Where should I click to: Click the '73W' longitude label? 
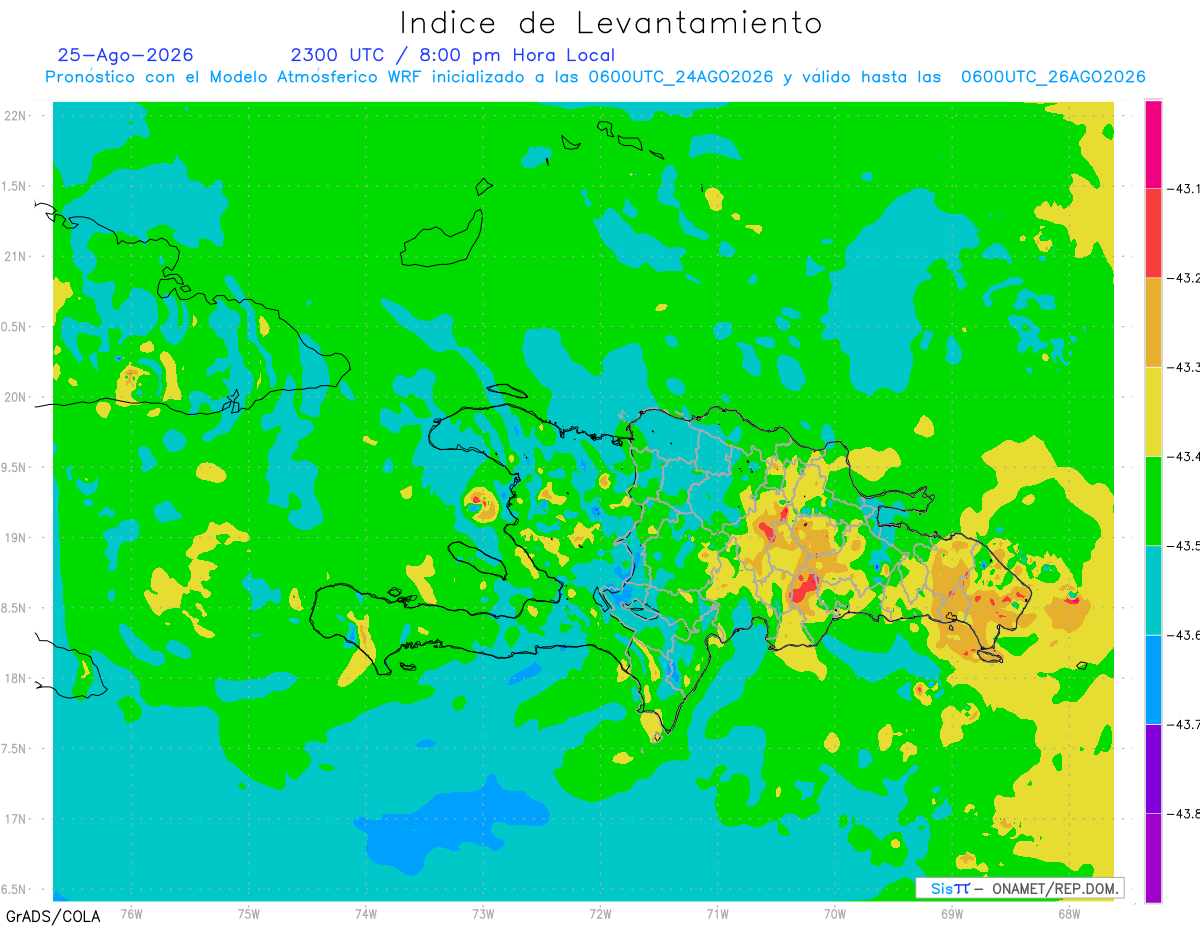pyautogui.click(x=483, y=913)
